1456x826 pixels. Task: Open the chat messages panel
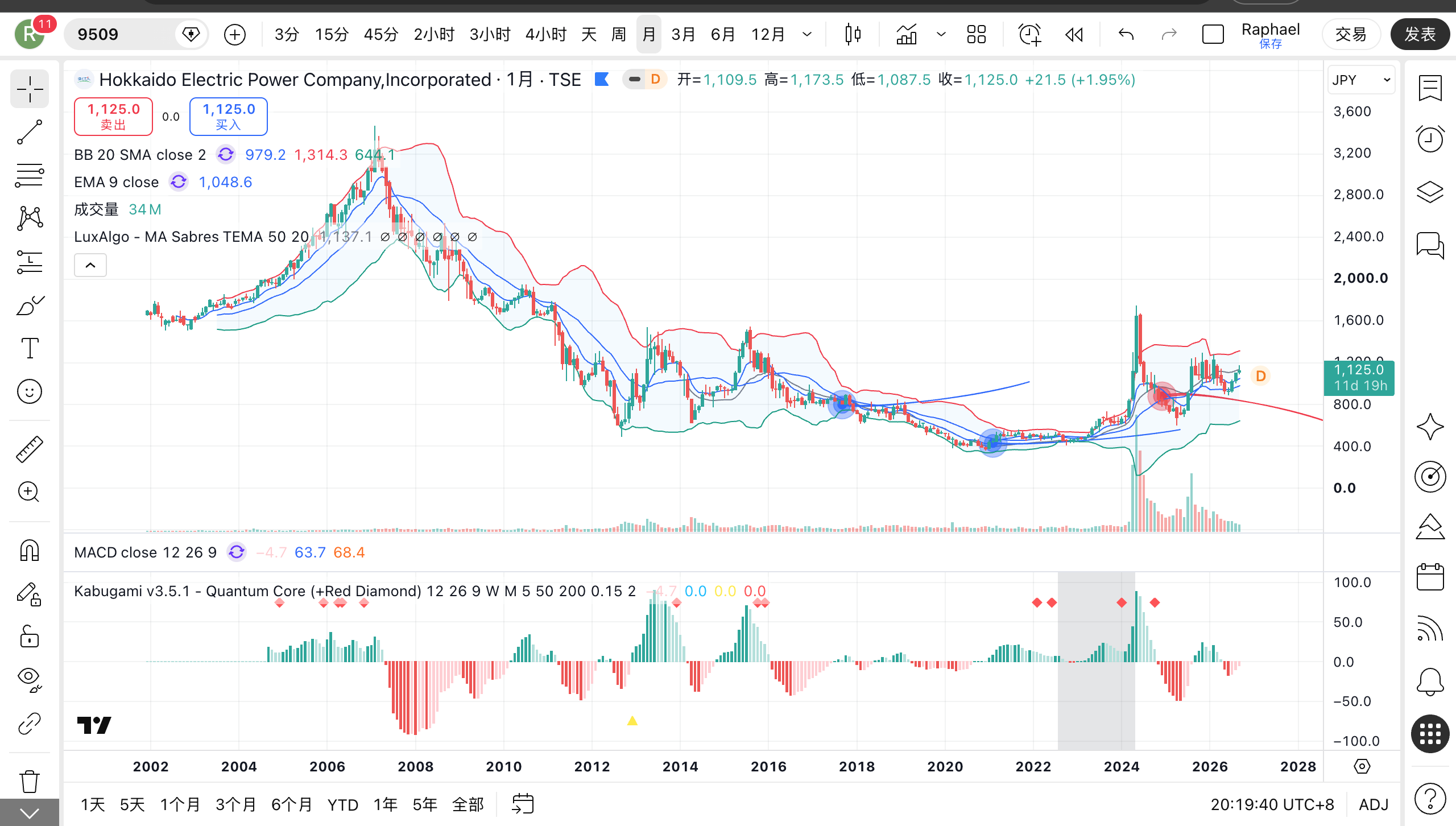click(x=1430, y=246)
